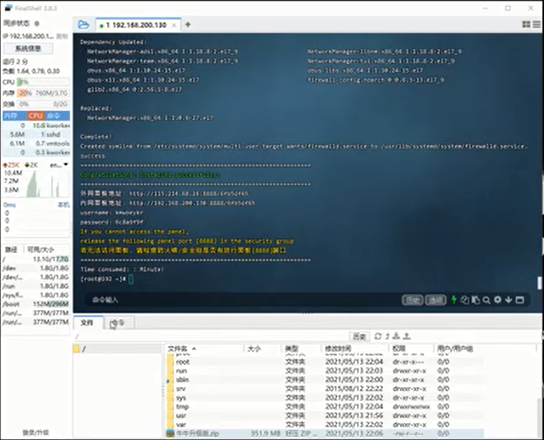Refresh the remote file list
Image resolution: width=544 pixels, height=440 pixels.
pos(378,336)
